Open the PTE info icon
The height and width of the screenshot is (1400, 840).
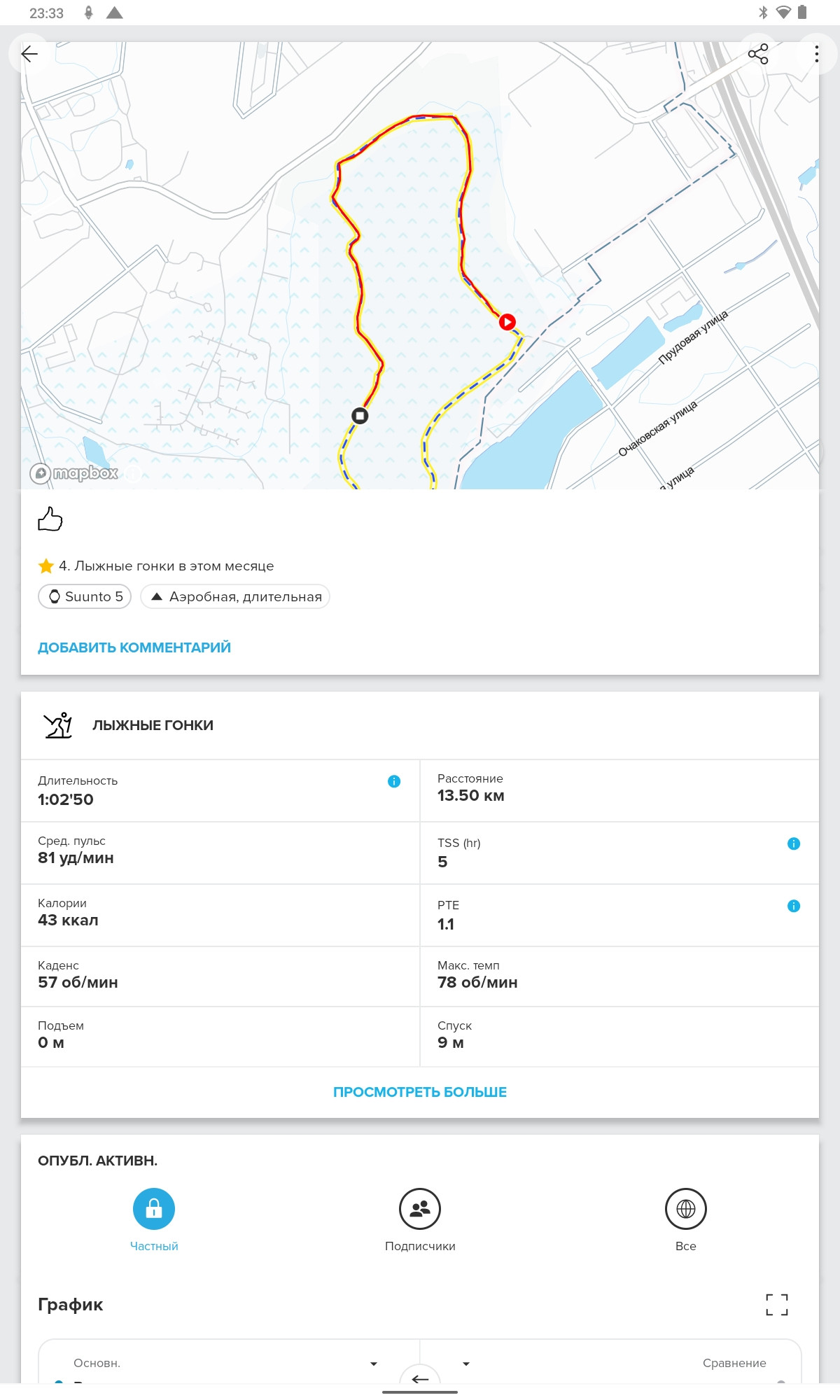(x=794, y=906)
